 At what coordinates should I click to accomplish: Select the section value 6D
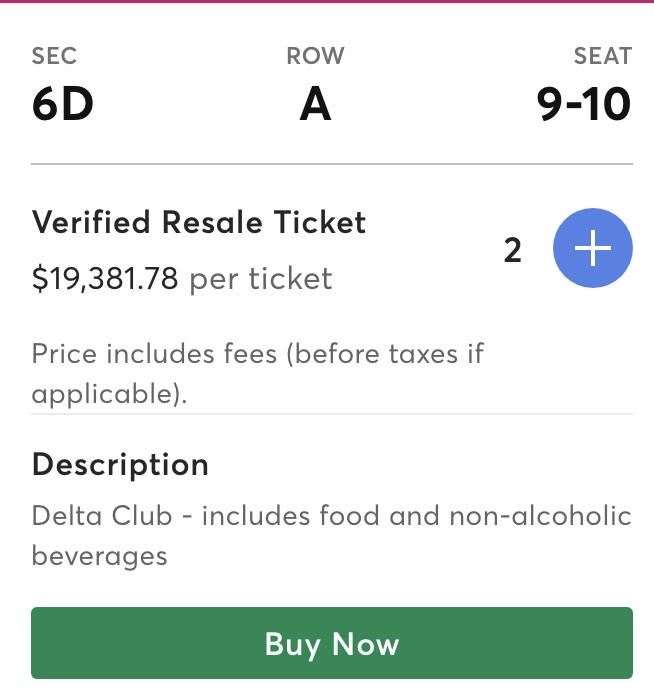click(62, 104)
